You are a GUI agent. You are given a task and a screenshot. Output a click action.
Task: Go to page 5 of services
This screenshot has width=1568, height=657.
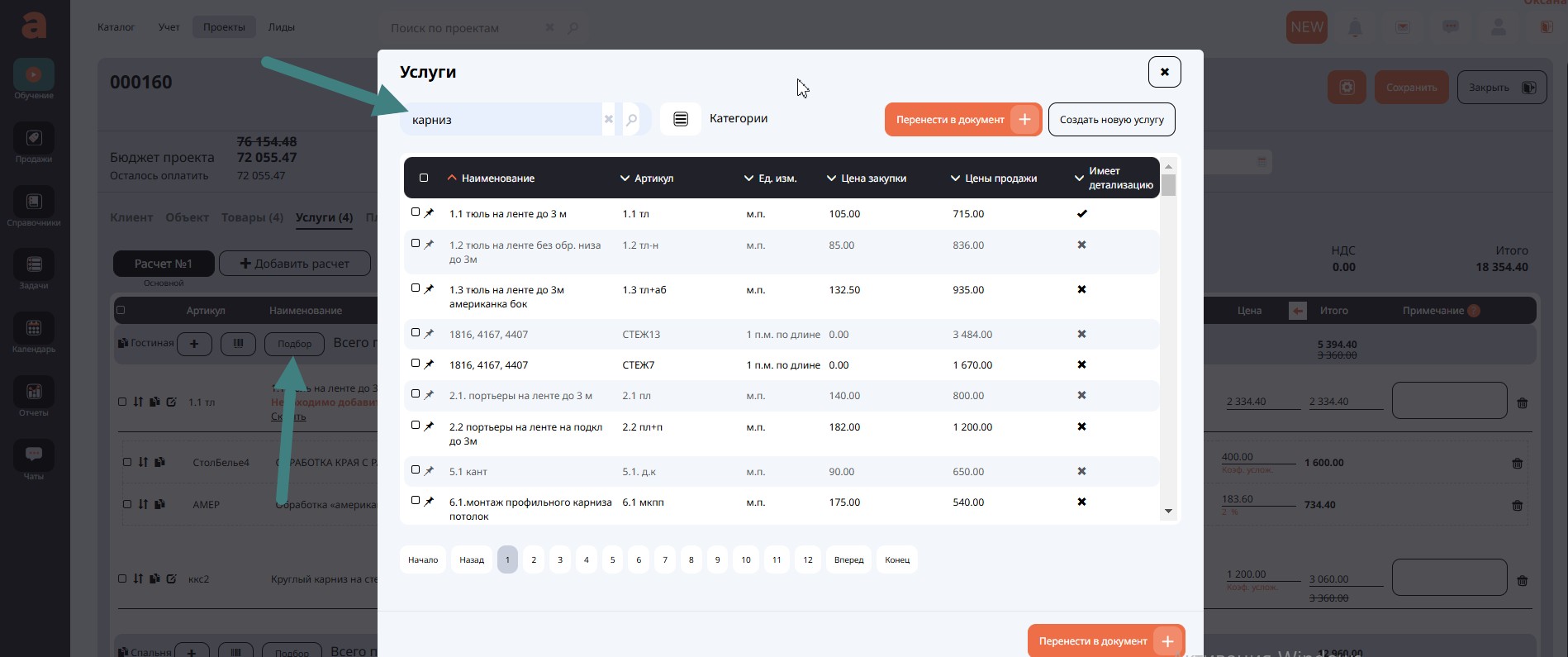point(612,559)
